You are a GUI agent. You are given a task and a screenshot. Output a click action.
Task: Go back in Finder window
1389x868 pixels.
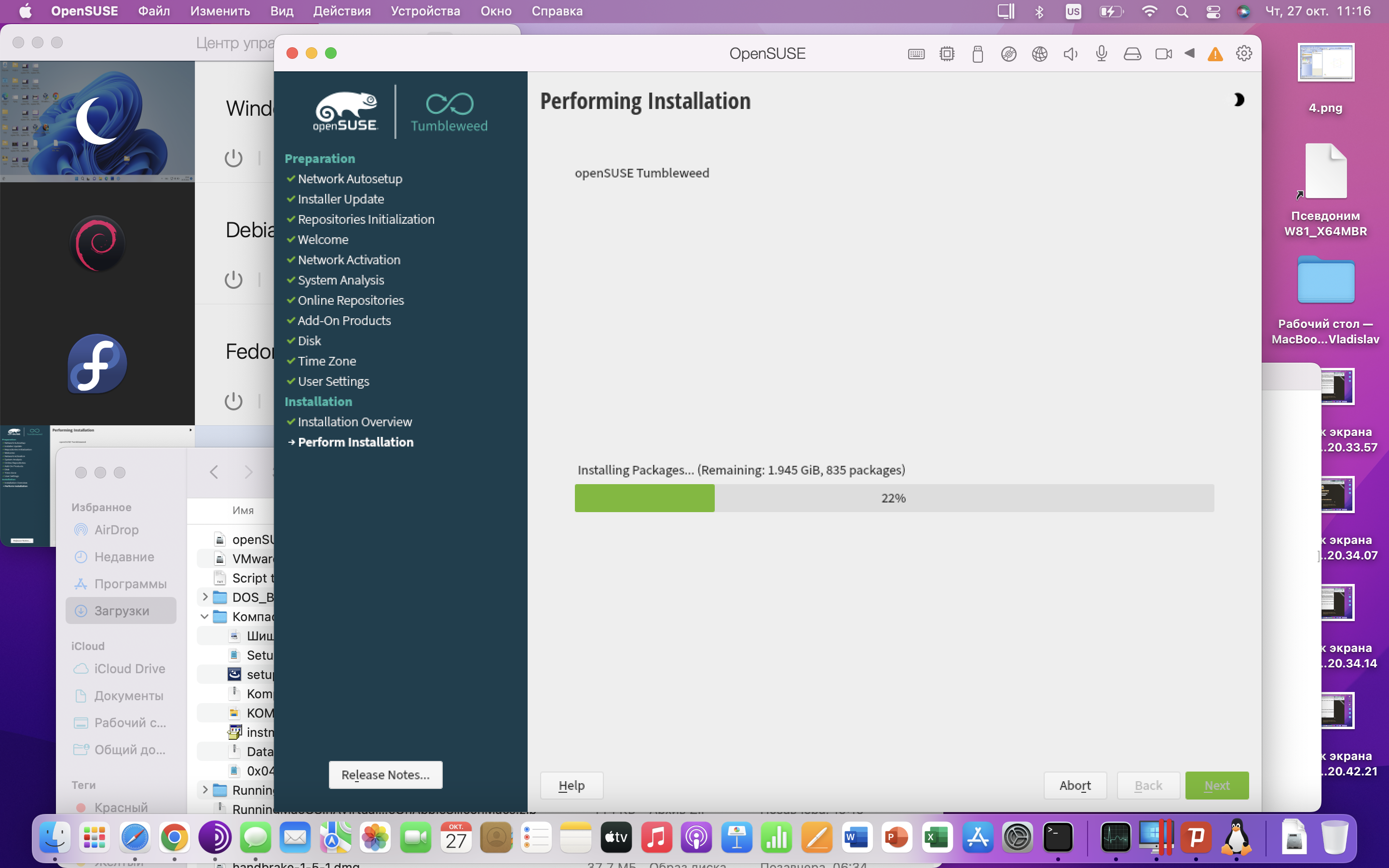pos(214,472)
